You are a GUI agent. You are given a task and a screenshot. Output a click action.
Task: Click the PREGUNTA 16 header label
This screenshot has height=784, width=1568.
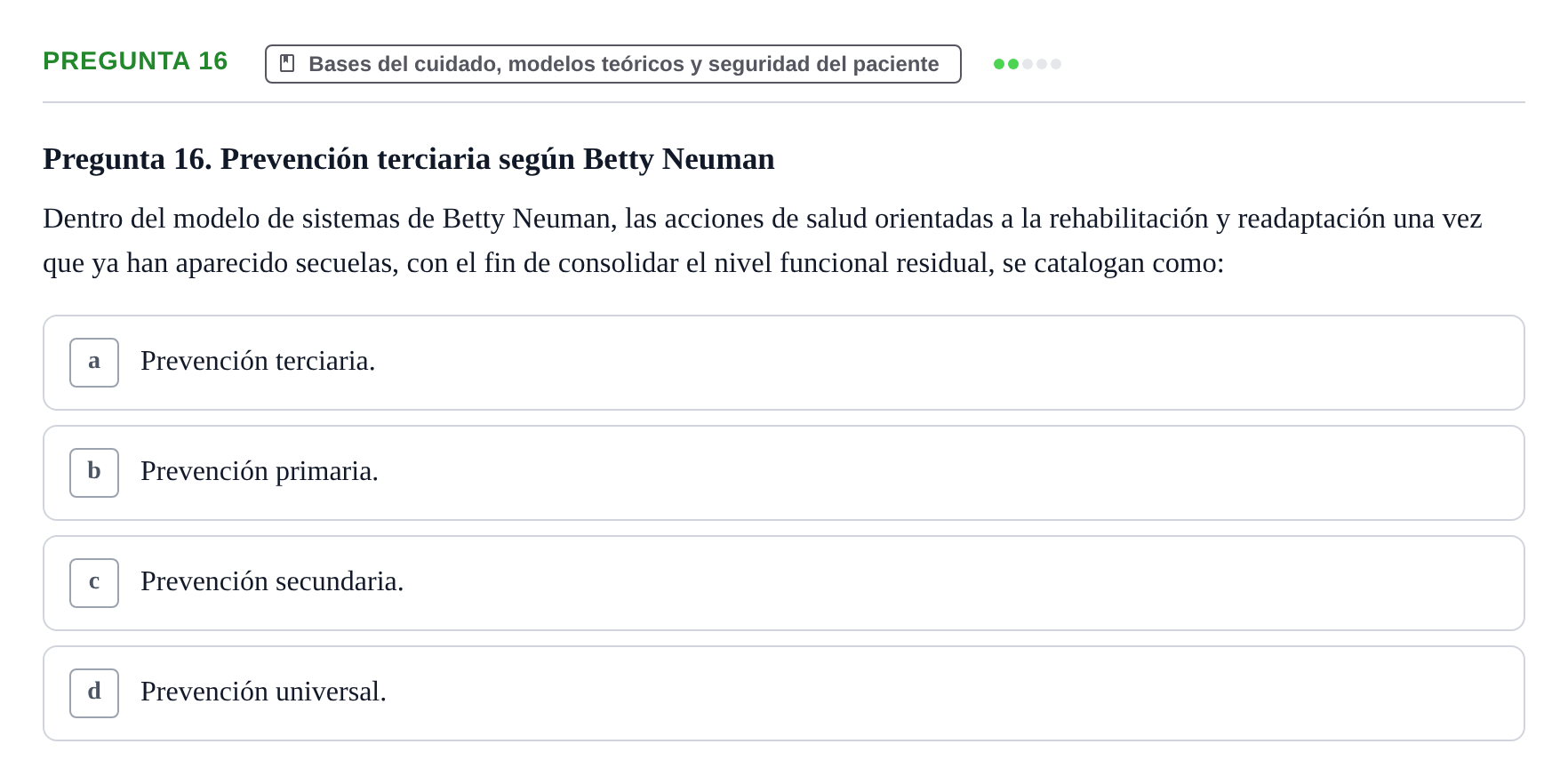point(135,60)
